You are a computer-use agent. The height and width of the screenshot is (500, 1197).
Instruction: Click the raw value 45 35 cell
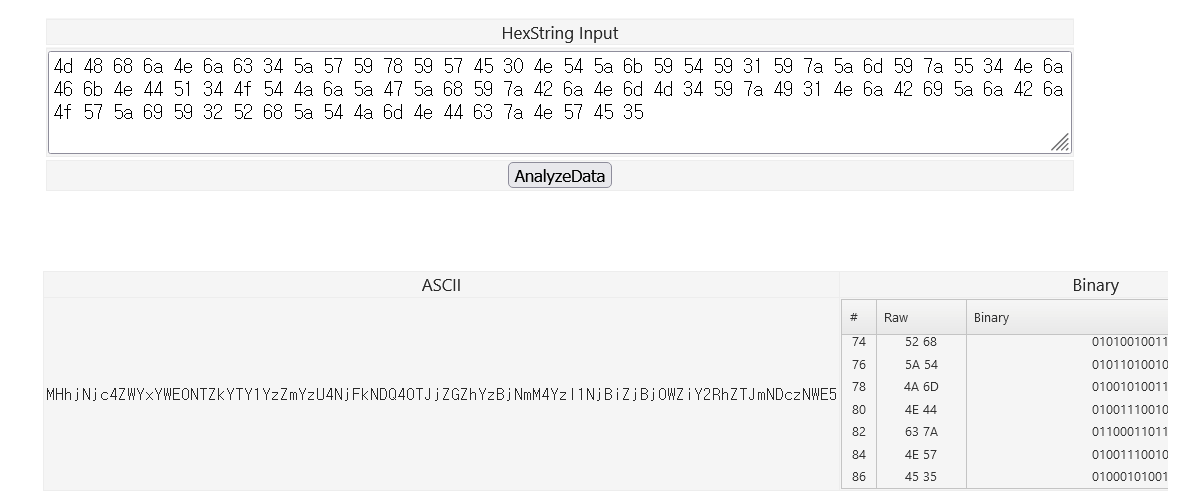(x=920, y=477)
